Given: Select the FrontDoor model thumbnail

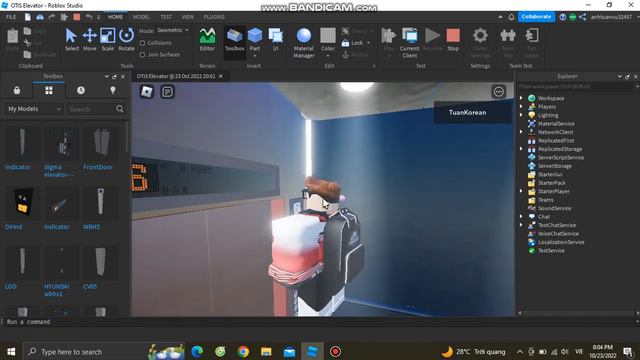Looking at the screenshot, I should 100,143.
